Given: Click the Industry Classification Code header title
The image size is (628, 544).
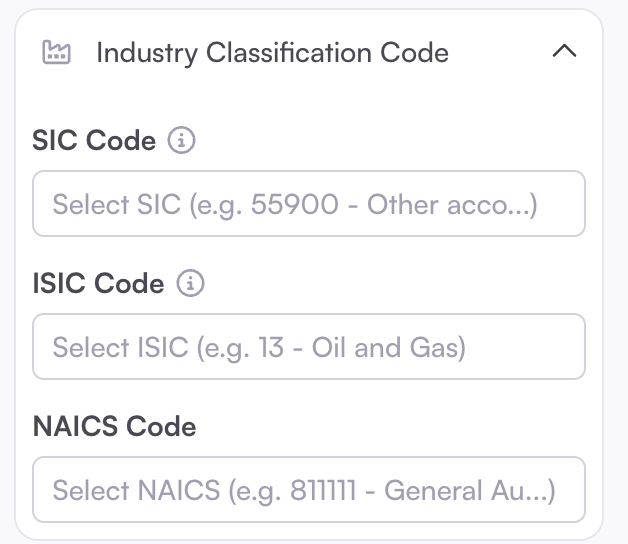Looking at the screenshot, I should click(x=272, y=53).
